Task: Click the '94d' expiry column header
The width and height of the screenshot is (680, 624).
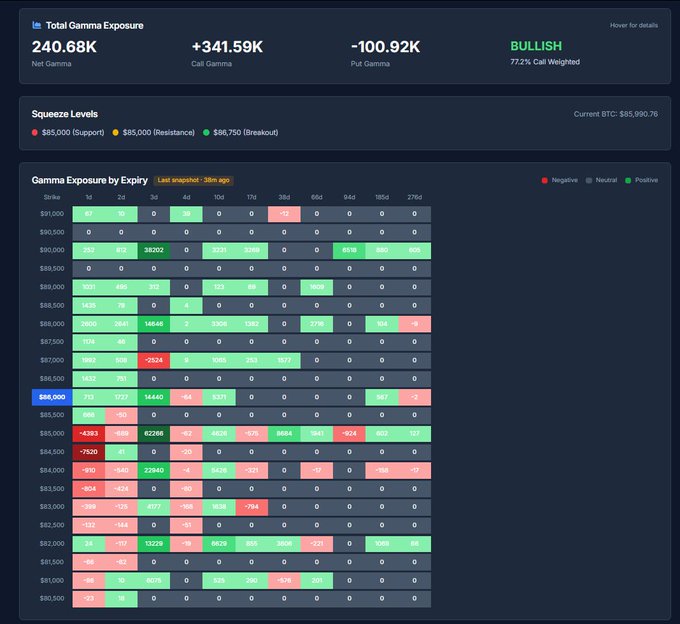Action: (349, 197)
